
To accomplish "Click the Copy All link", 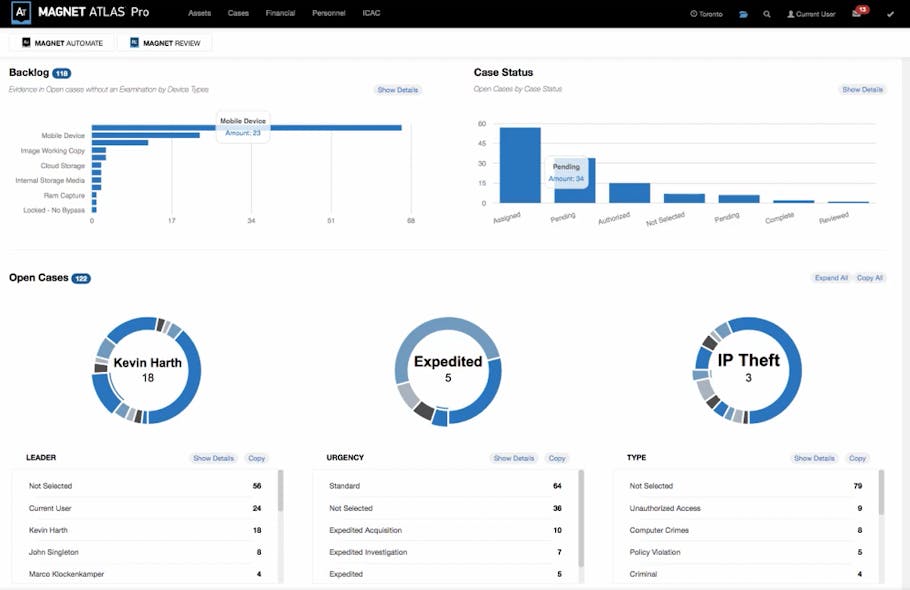I will coord(869,278).
